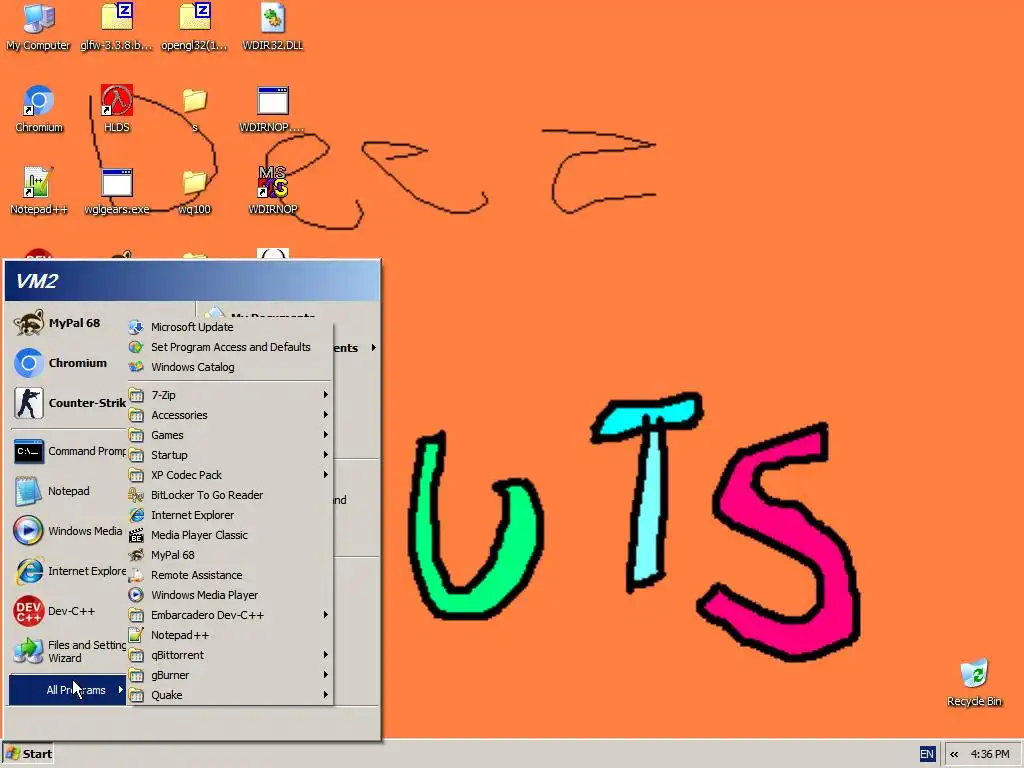Expand the Startup submenu

point(230,455)
